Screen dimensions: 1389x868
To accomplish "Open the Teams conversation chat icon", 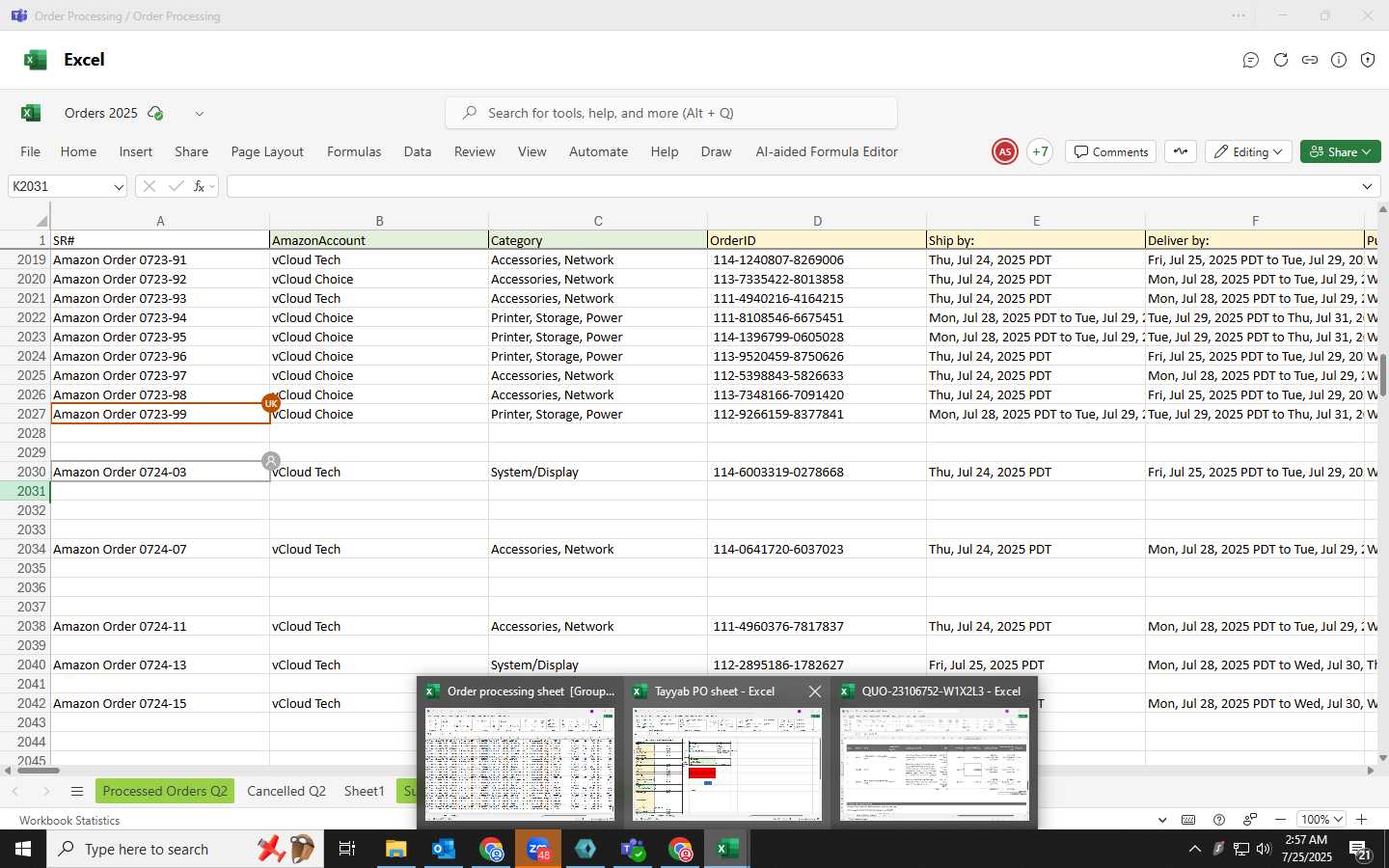I will click(x=1251, y=60).
